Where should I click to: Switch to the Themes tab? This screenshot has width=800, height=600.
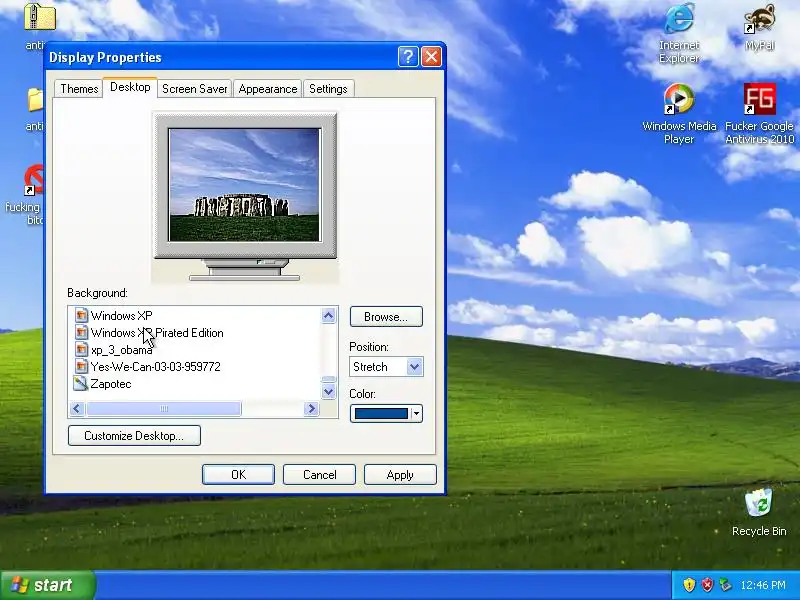click(79, 89)
